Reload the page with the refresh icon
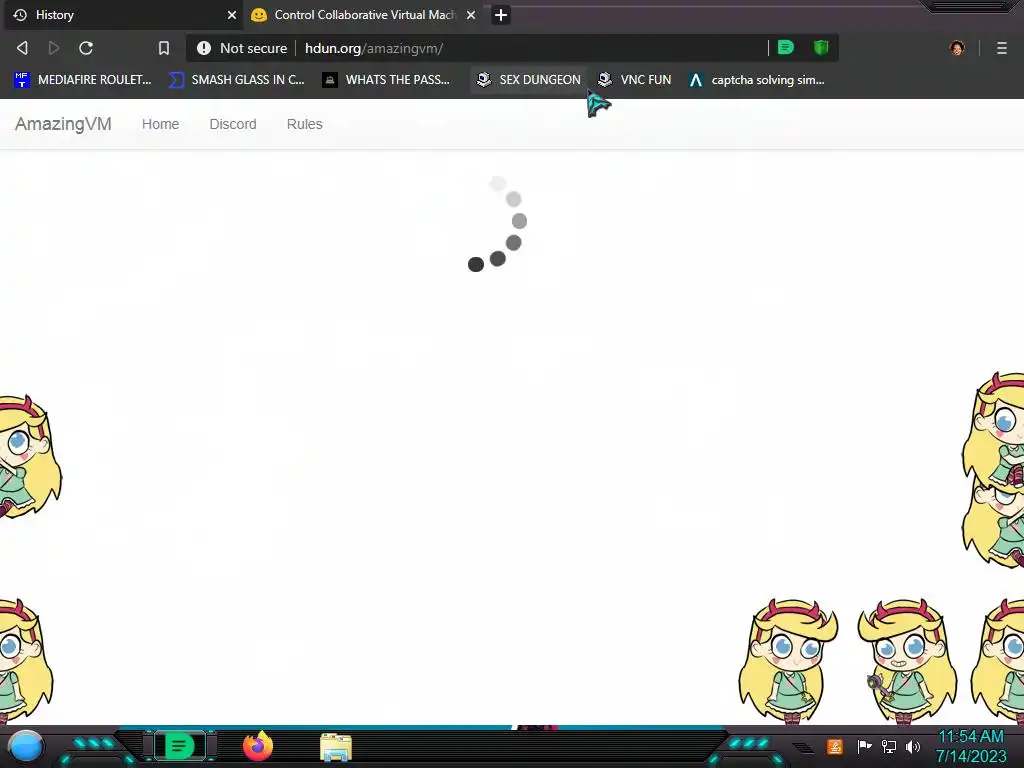The width and height of the screenshot is (1024, 768). (x=86, y=48)
